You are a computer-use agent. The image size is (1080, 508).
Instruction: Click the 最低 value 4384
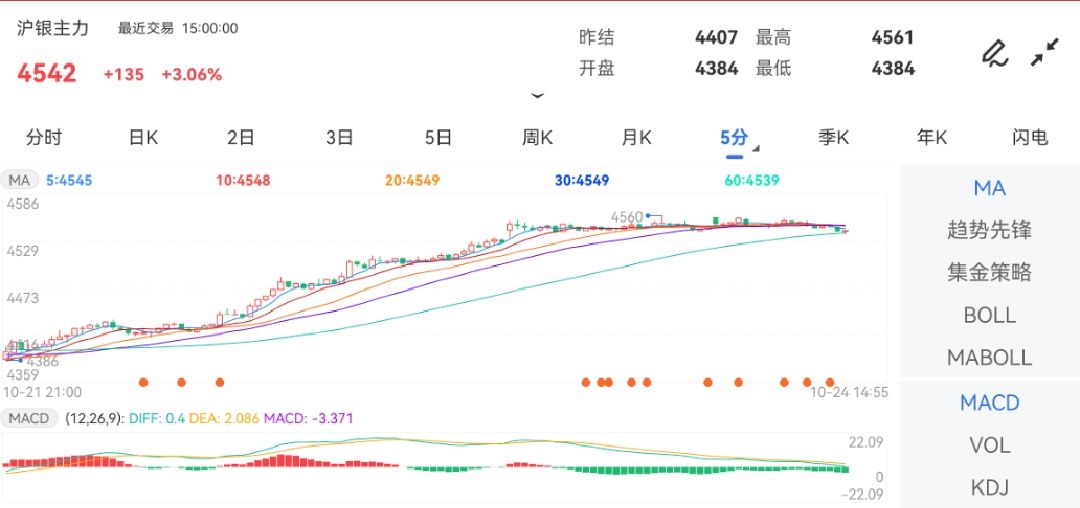click(x=893, y=68)
